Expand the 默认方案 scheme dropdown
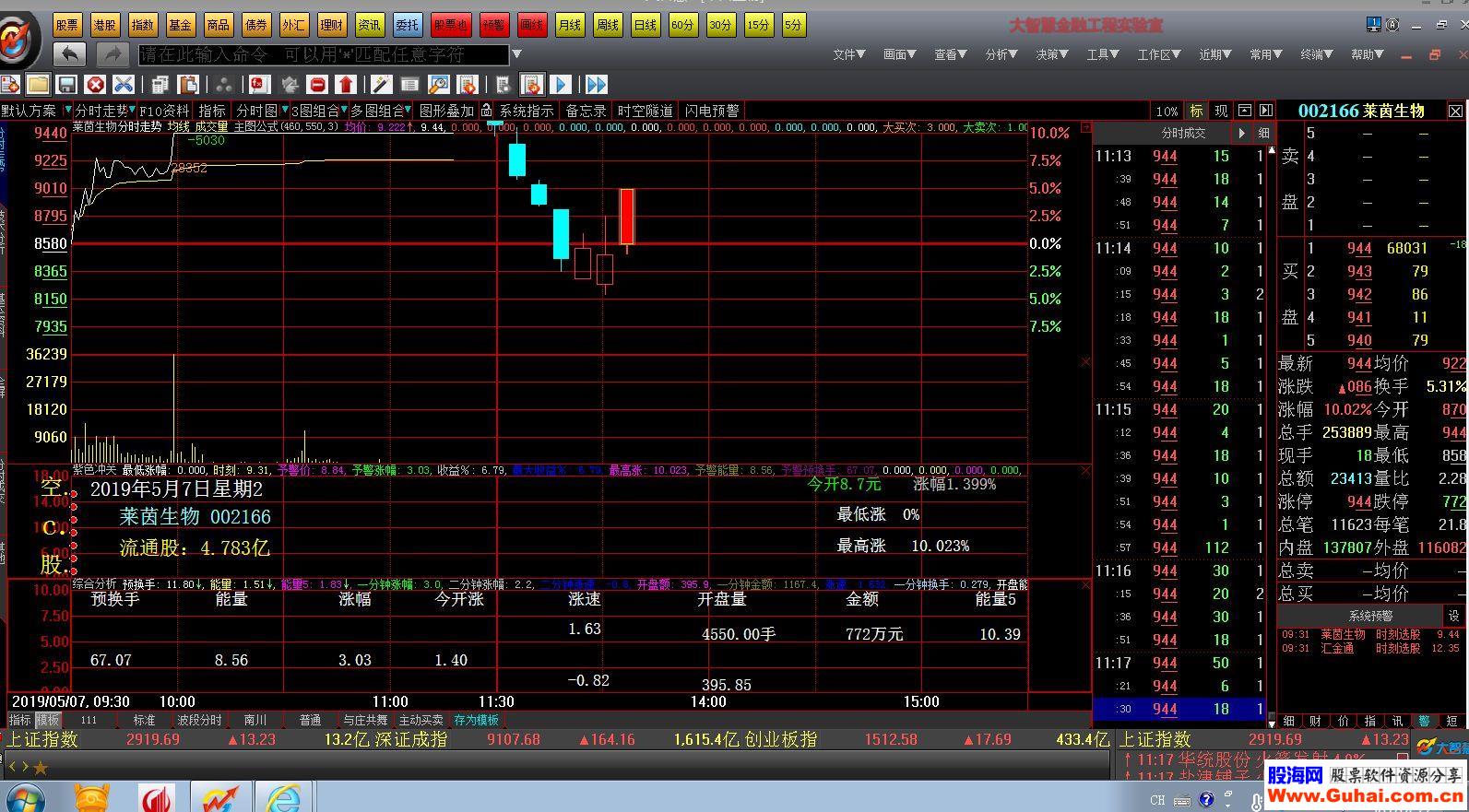1469x812 pixels. pos(66,111)
